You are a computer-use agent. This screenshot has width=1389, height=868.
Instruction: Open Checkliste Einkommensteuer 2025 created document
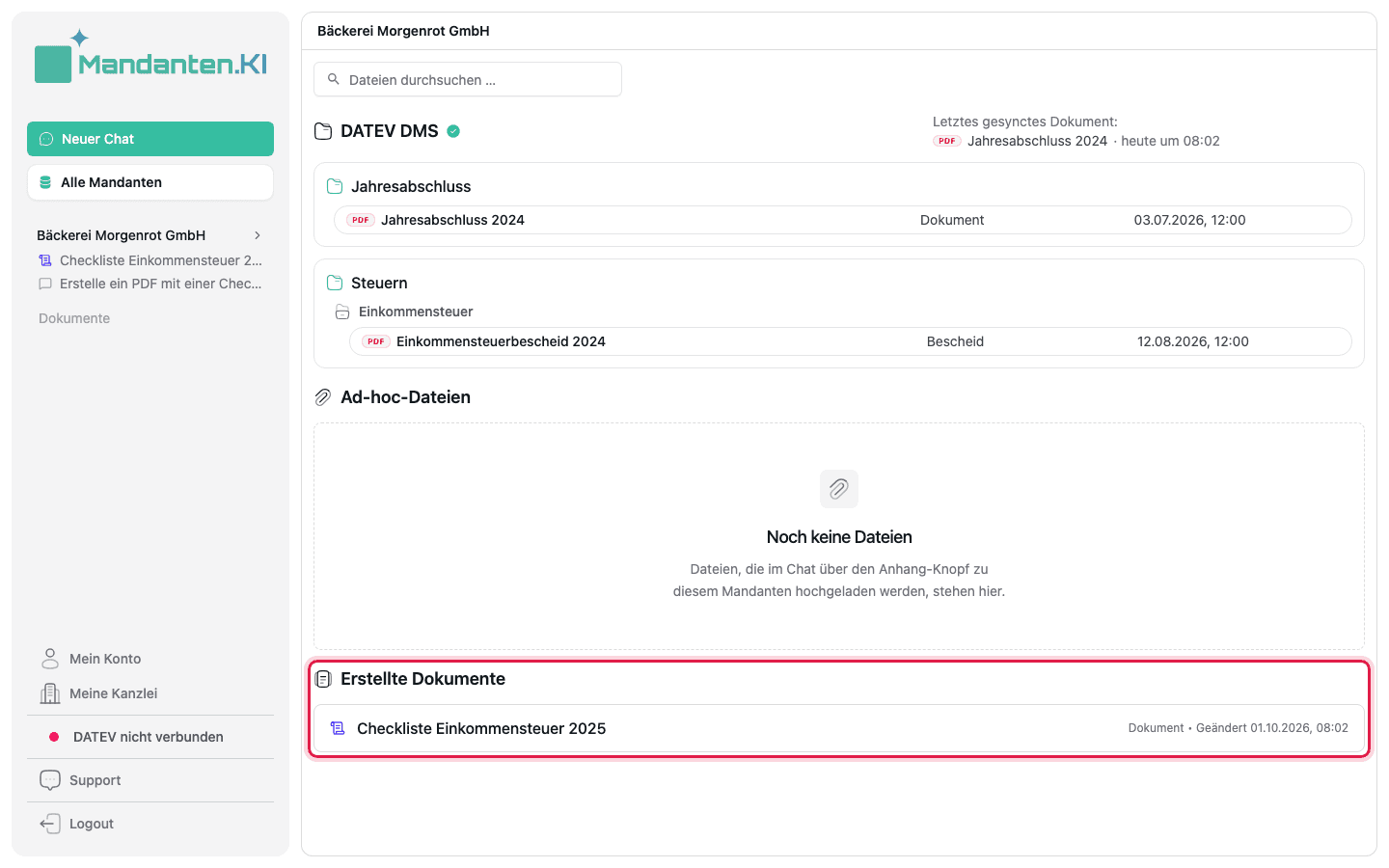[839, 728]
